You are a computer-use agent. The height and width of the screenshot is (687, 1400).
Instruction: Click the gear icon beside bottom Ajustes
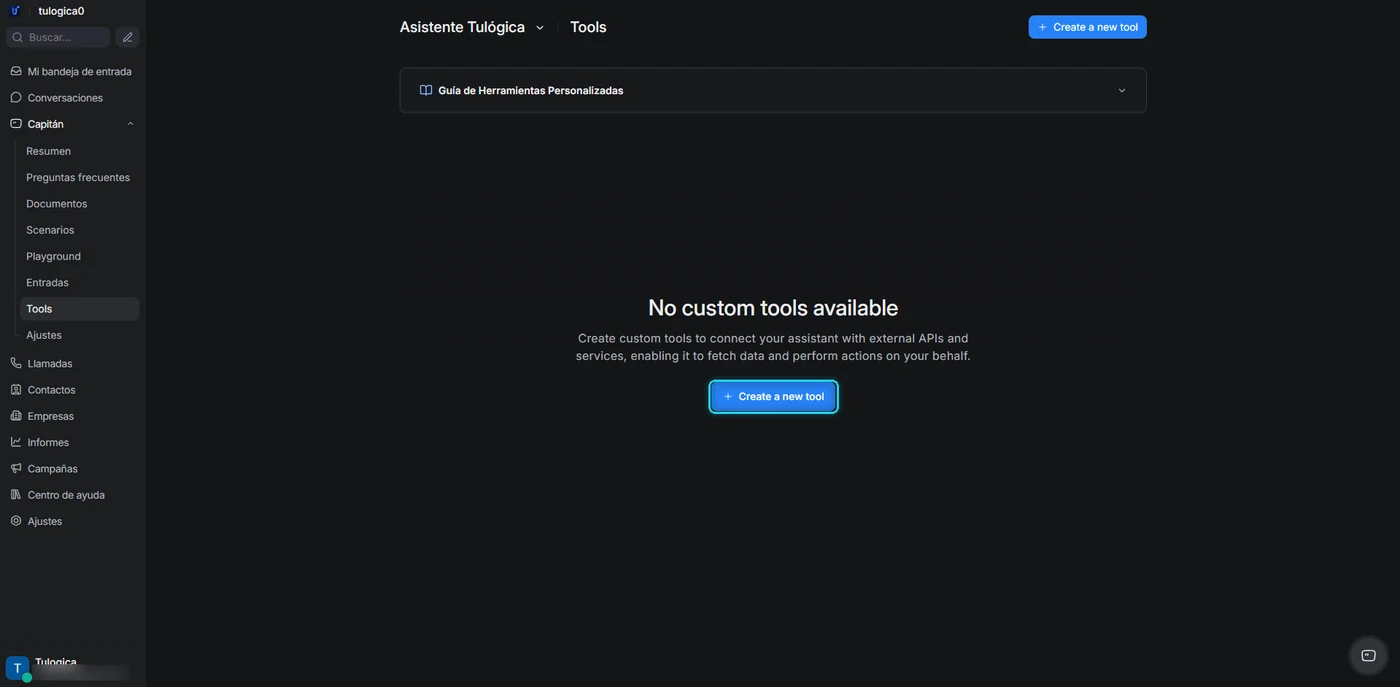pos(16,521)
